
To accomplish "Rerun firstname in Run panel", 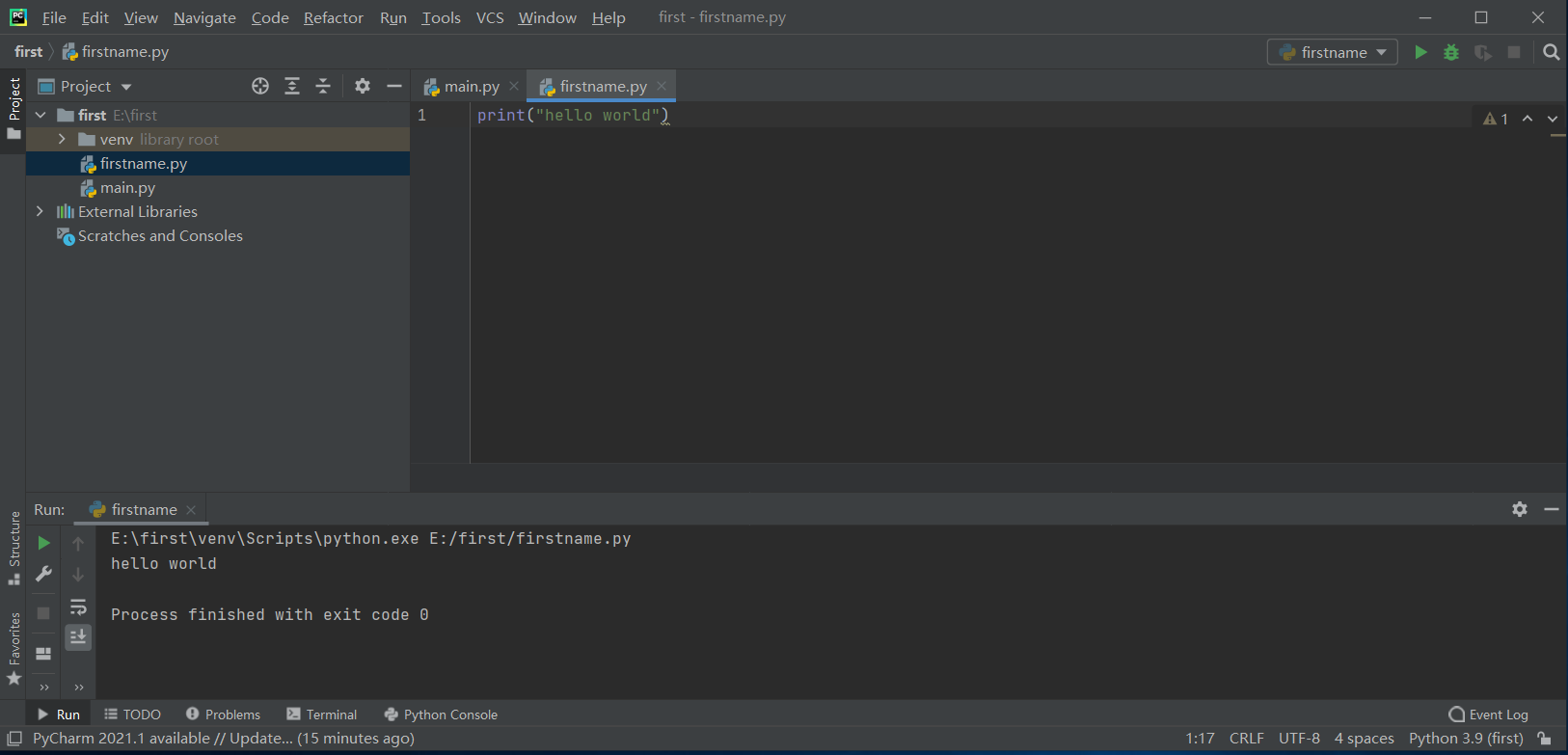I will pos(43,543).
